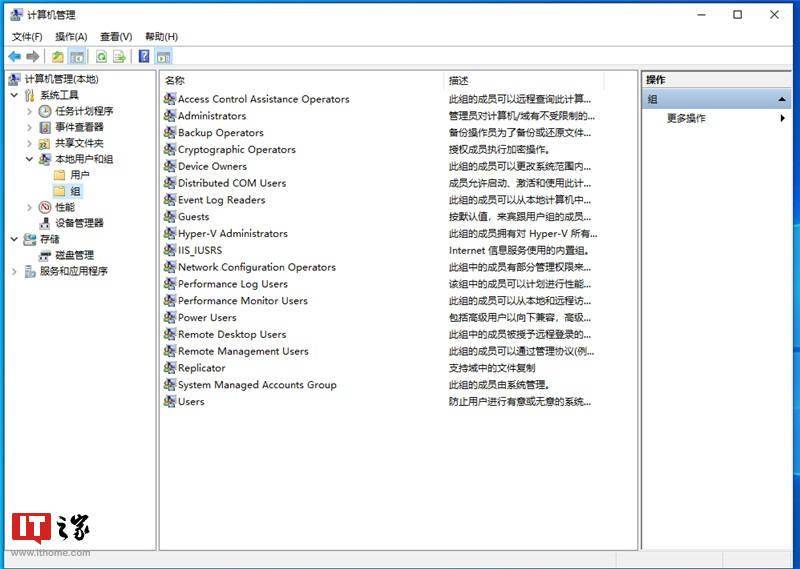
Task: Click the Replicator group icon
Action: pyautogui.click(x=170, y=368)
